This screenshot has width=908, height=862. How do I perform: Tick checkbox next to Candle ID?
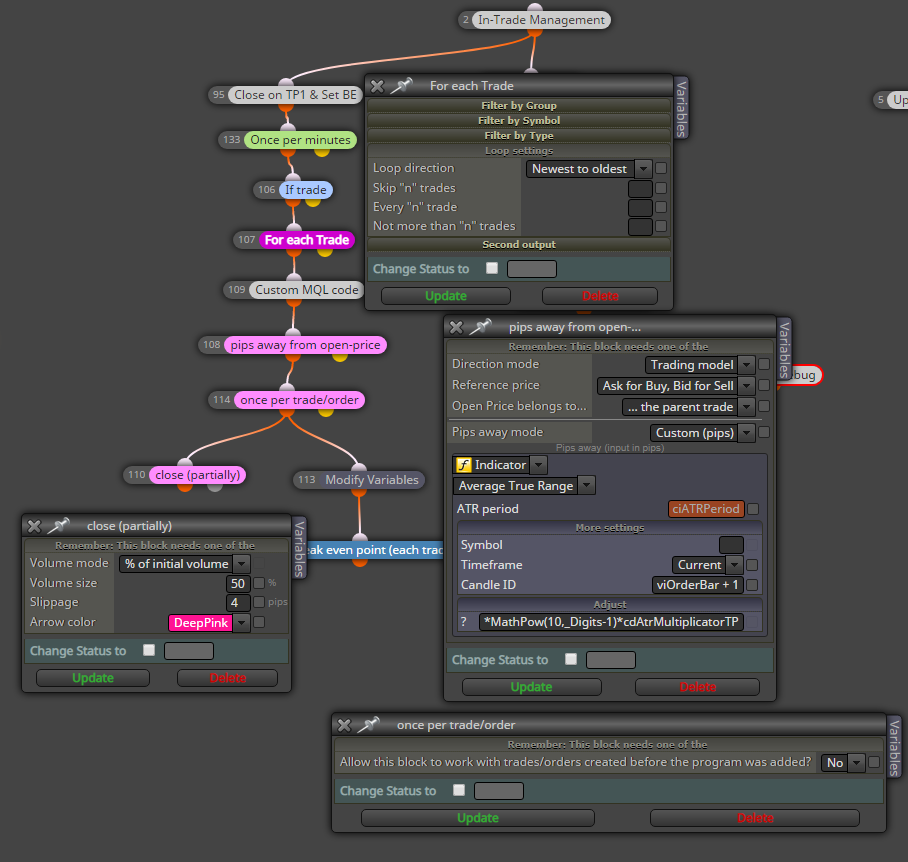coord(752,585)
